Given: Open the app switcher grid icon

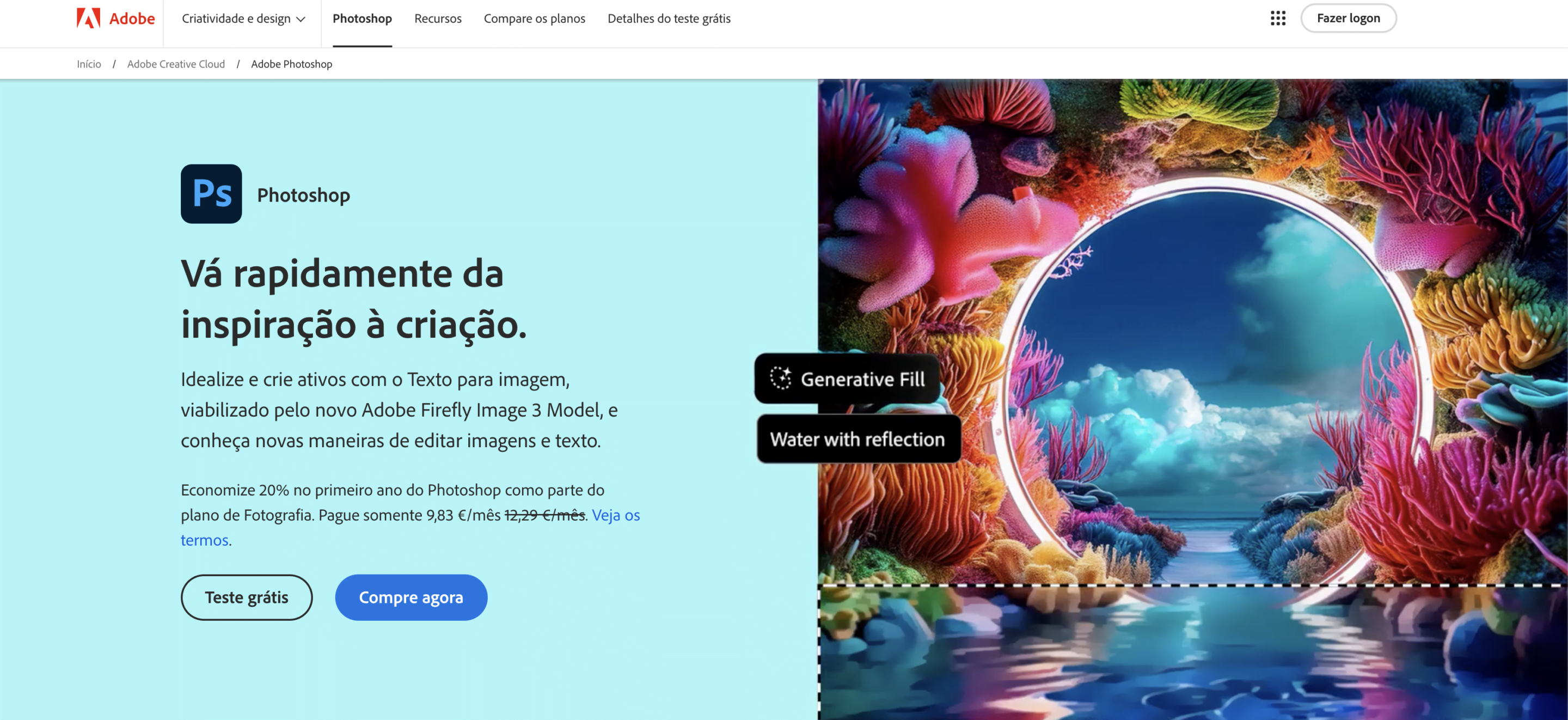Looking at the screenshot, I should tap(1278, 19).
